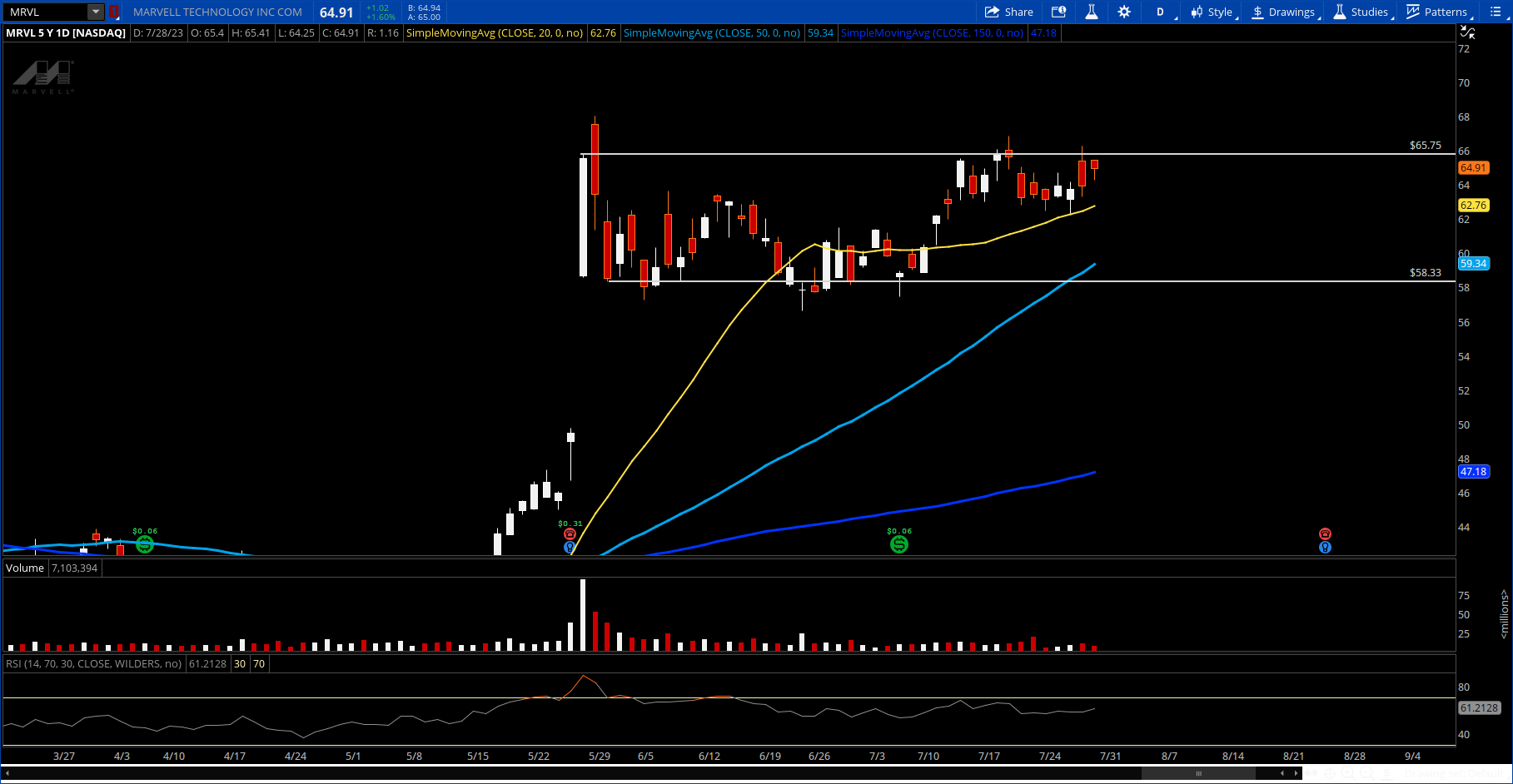Click the RSI (14, 70, 30, CLOSE, WILDERS, no) label

point(93,664)
